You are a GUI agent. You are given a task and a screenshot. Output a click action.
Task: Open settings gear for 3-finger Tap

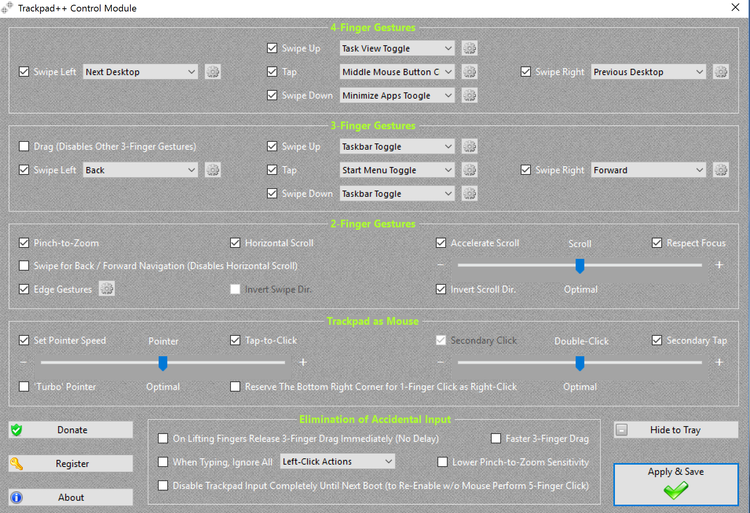[470, 170]
